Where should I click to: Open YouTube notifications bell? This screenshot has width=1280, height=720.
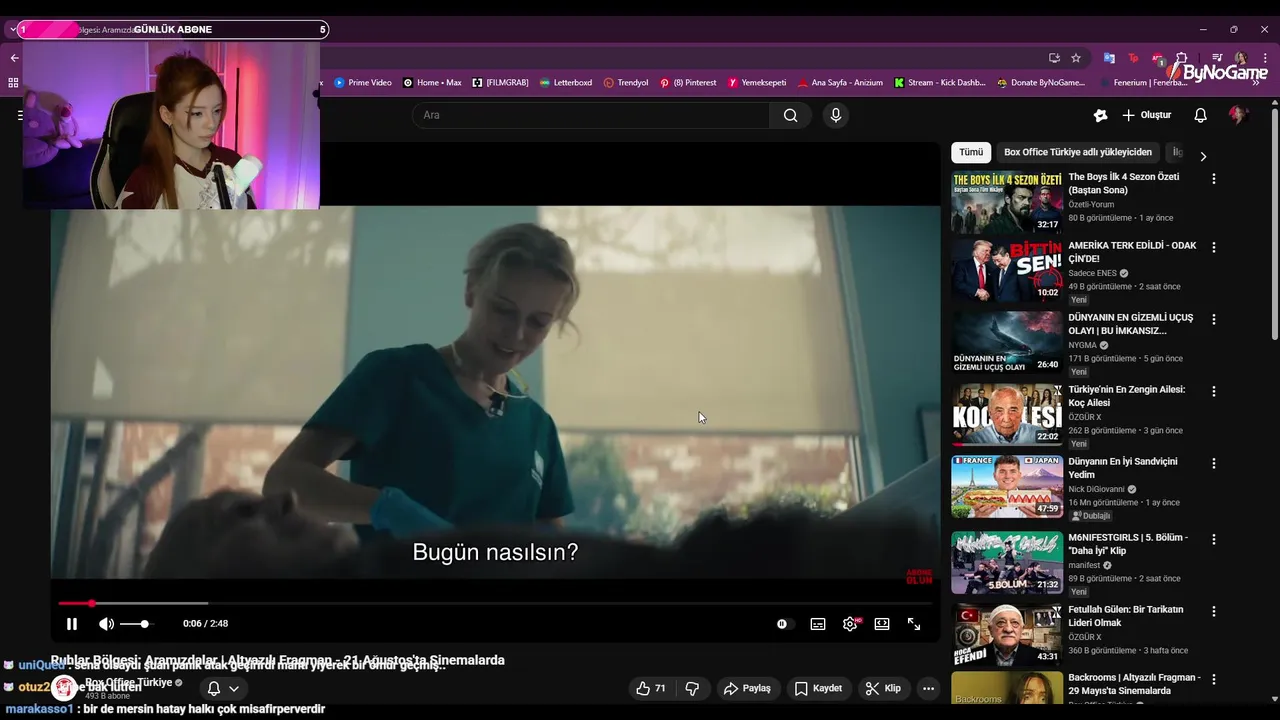[1201, 115]
